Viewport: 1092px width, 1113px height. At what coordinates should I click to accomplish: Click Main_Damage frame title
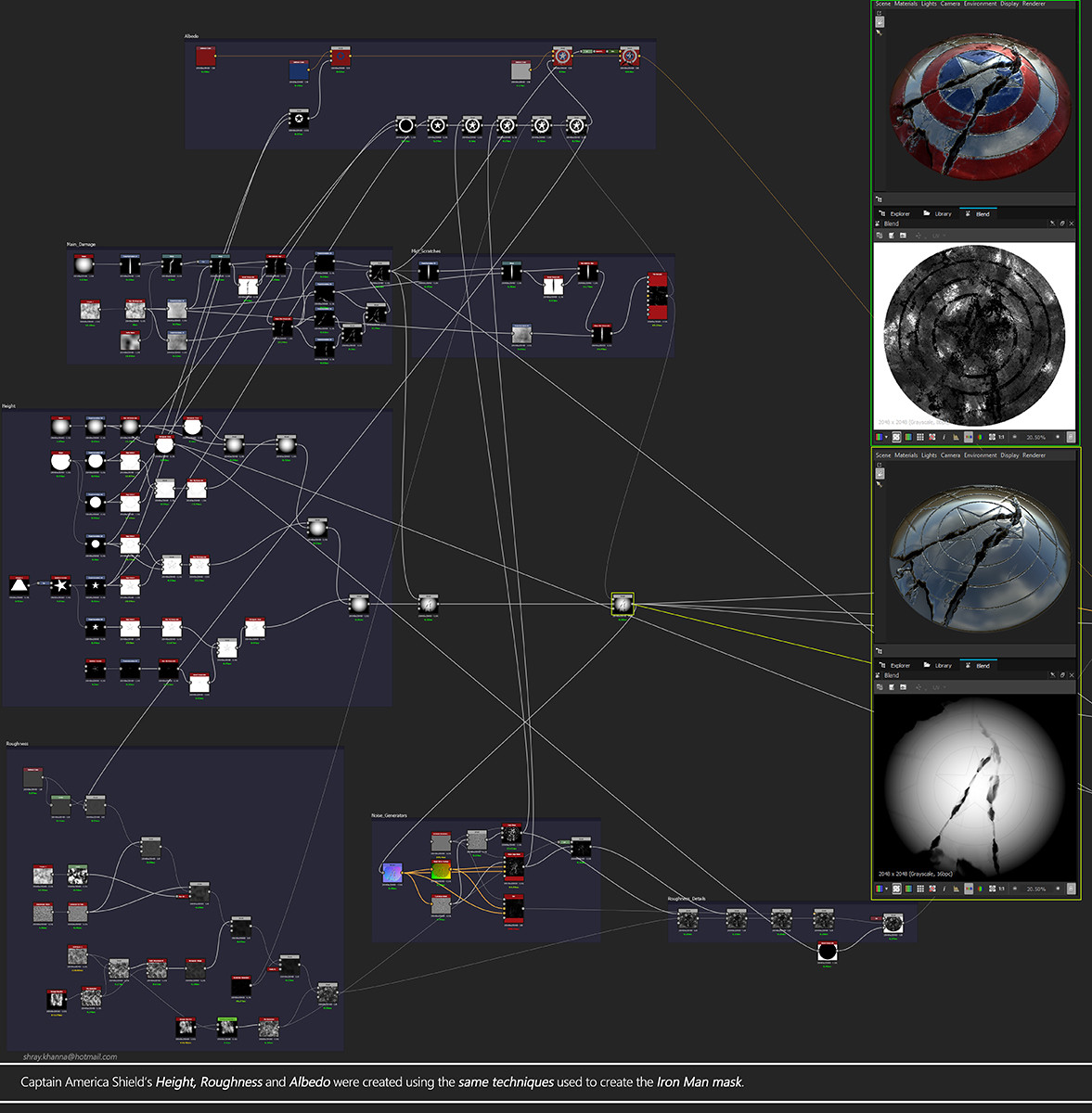tap(81, 245)
